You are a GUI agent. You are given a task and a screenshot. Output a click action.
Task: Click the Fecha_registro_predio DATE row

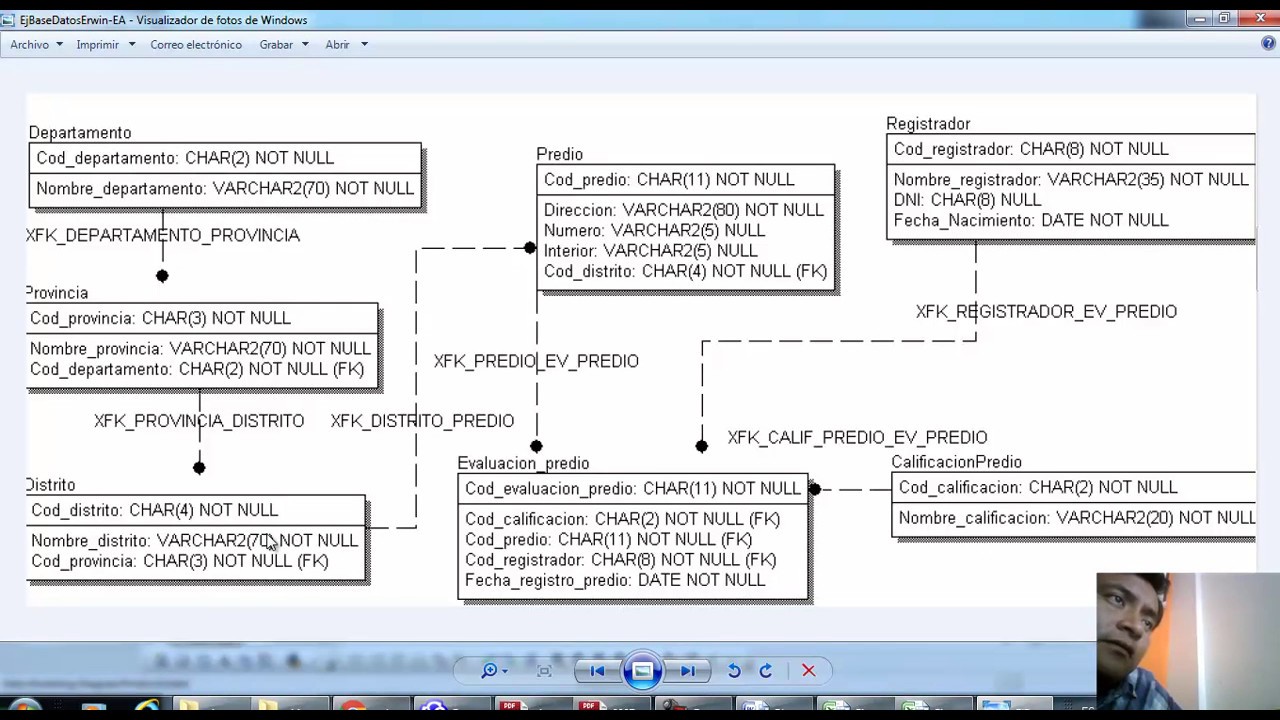(615, 580)
